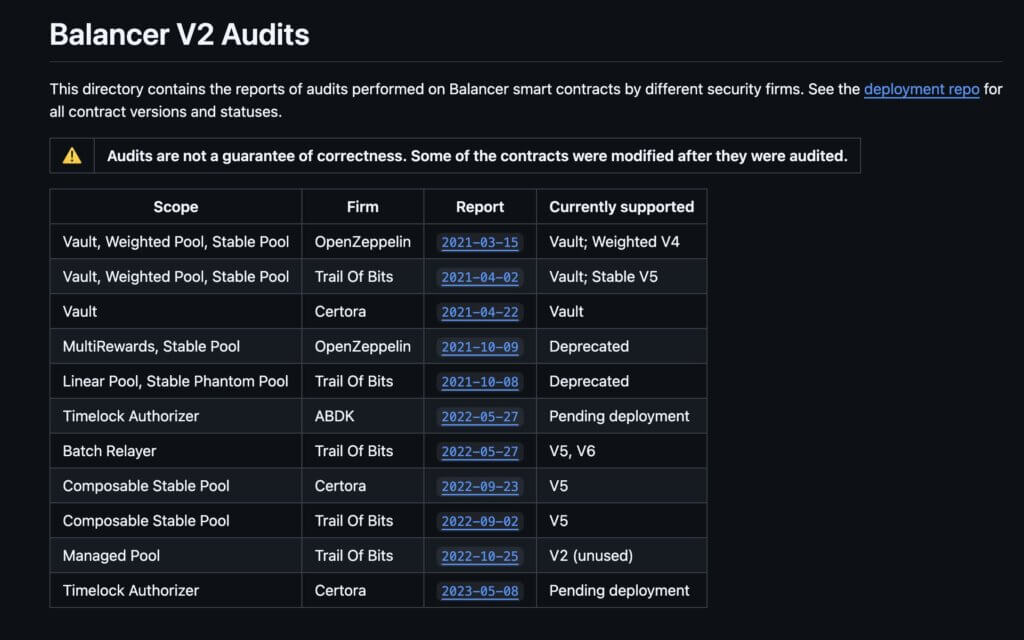This screenshot has width=1024, height=640.
Task: Click the warning triangle icon
Action: tap(71, 155)
